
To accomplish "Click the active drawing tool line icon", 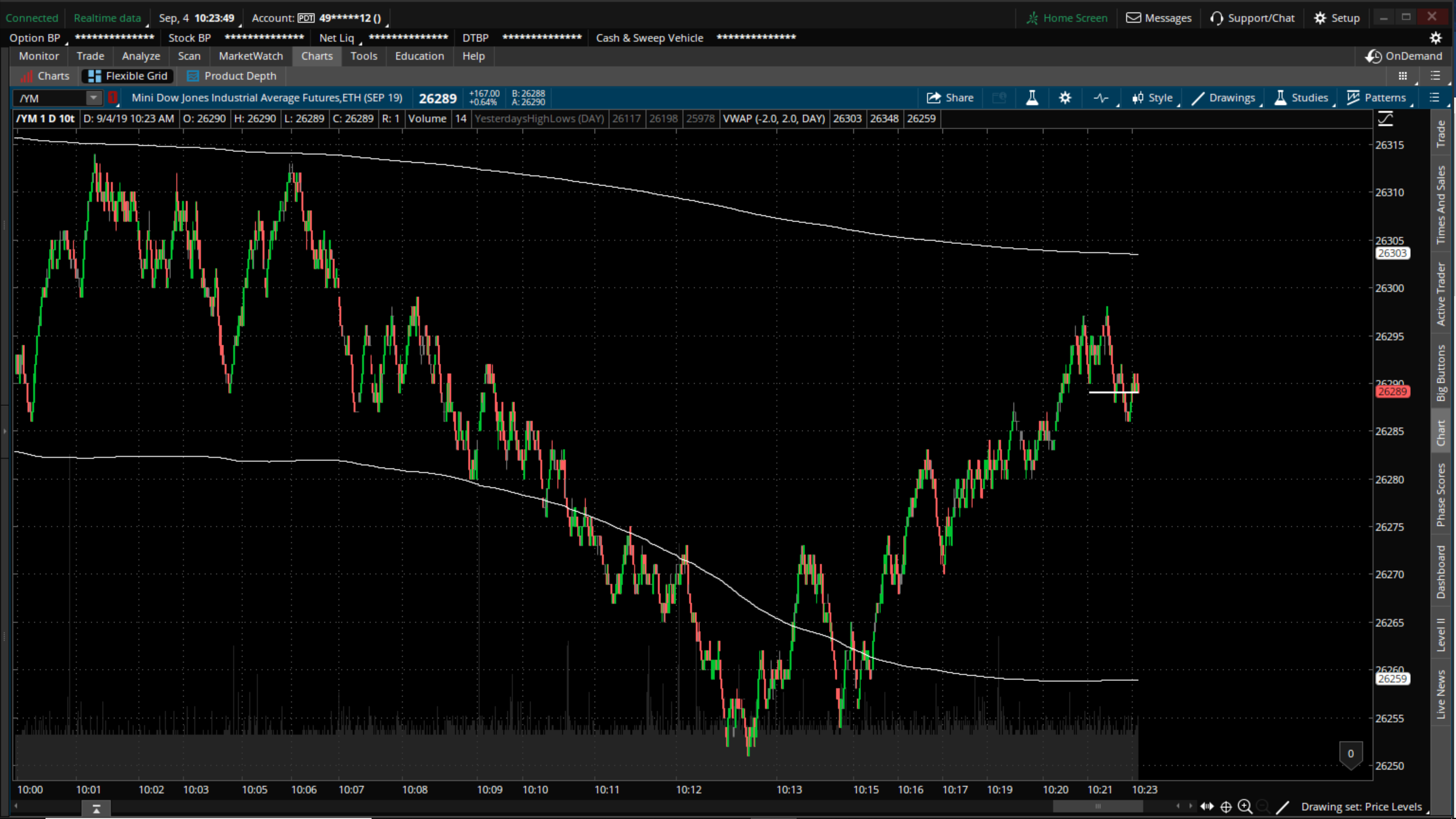I will [x=1283, y=806].
